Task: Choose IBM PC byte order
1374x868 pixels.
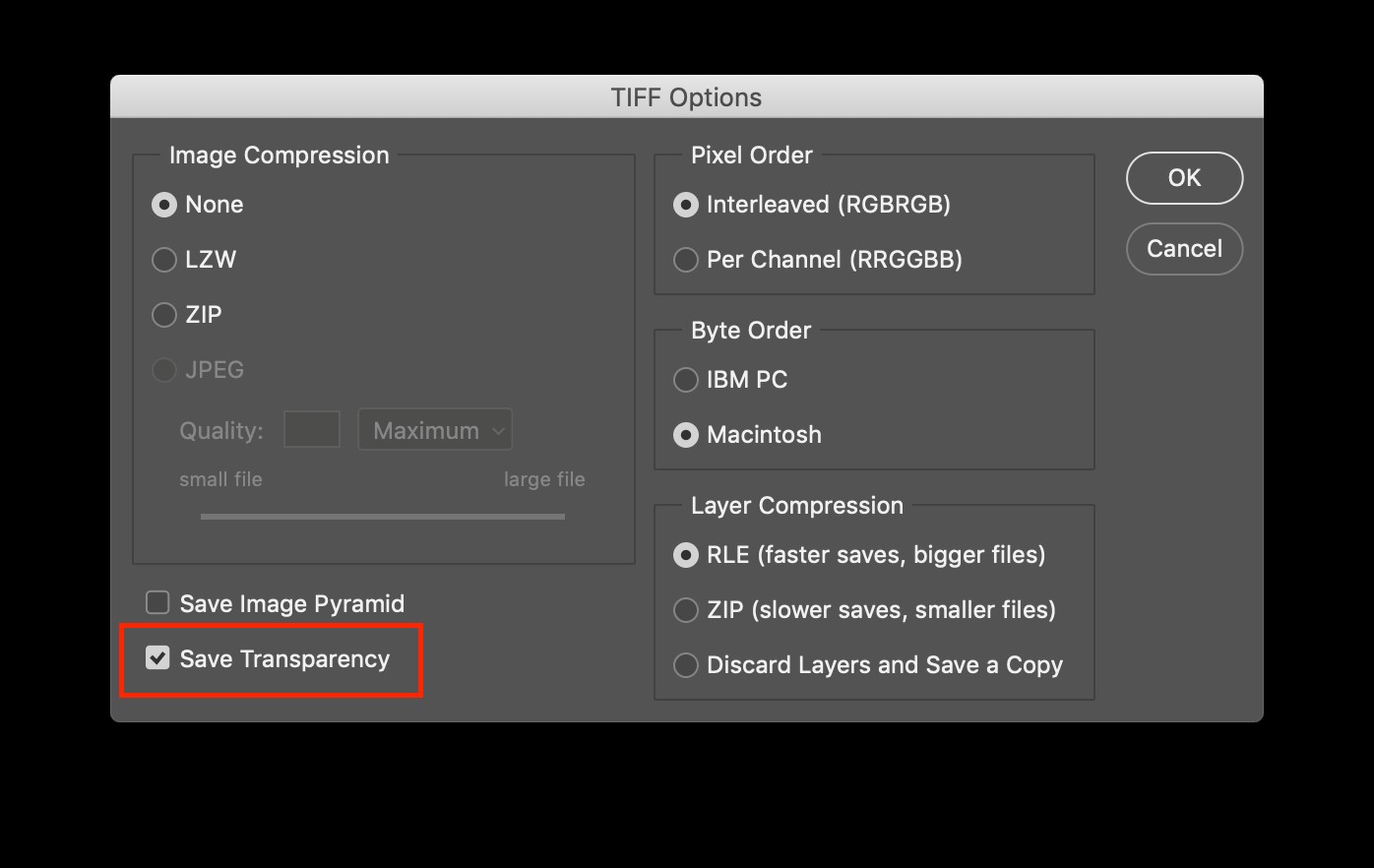Action: tap(686, 380)
